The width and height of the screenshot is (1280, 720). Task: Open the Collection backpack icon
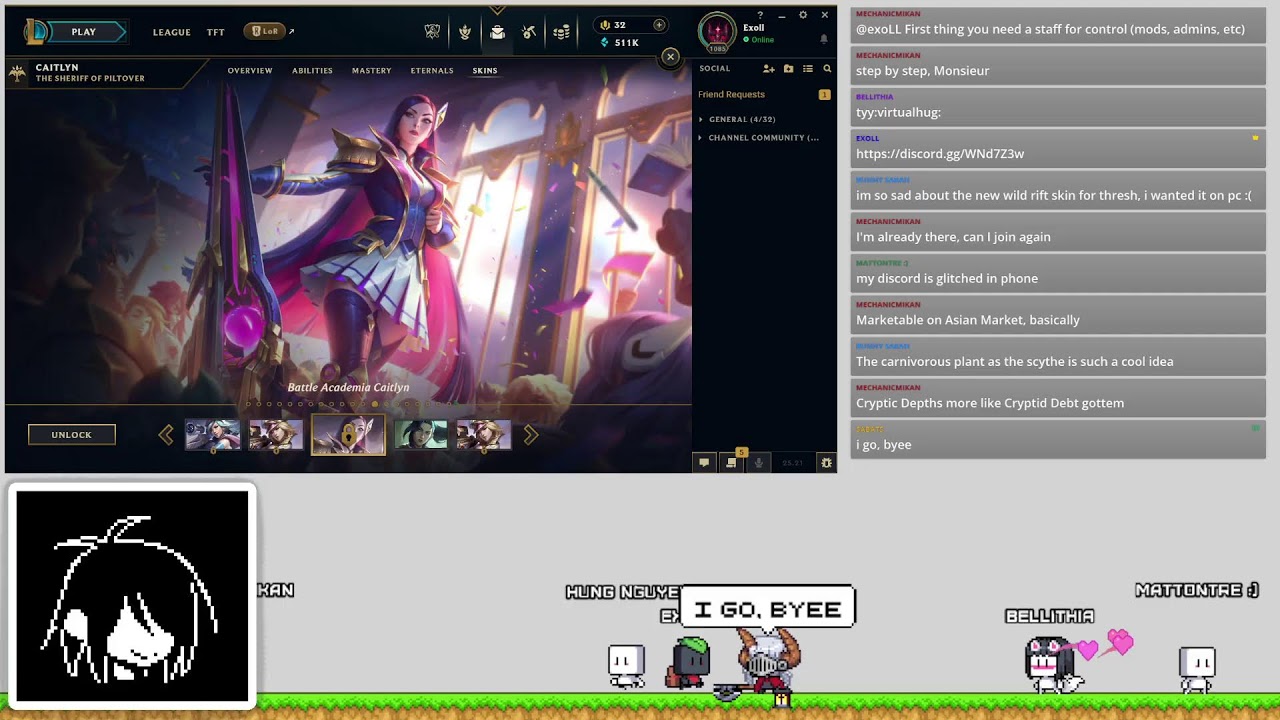click(x=497, y=32)
